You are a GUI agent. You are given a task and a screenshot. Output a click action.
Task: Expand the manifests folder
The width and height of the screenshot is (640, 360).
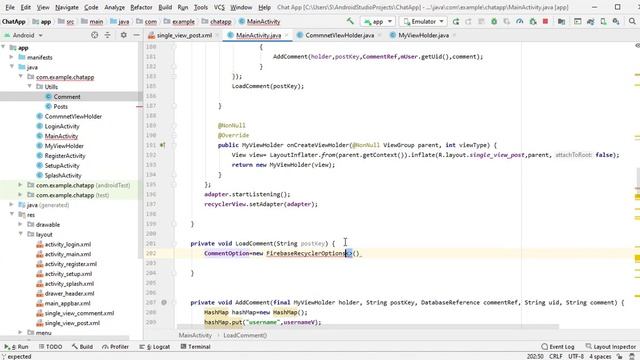click(x=12, y=57)
